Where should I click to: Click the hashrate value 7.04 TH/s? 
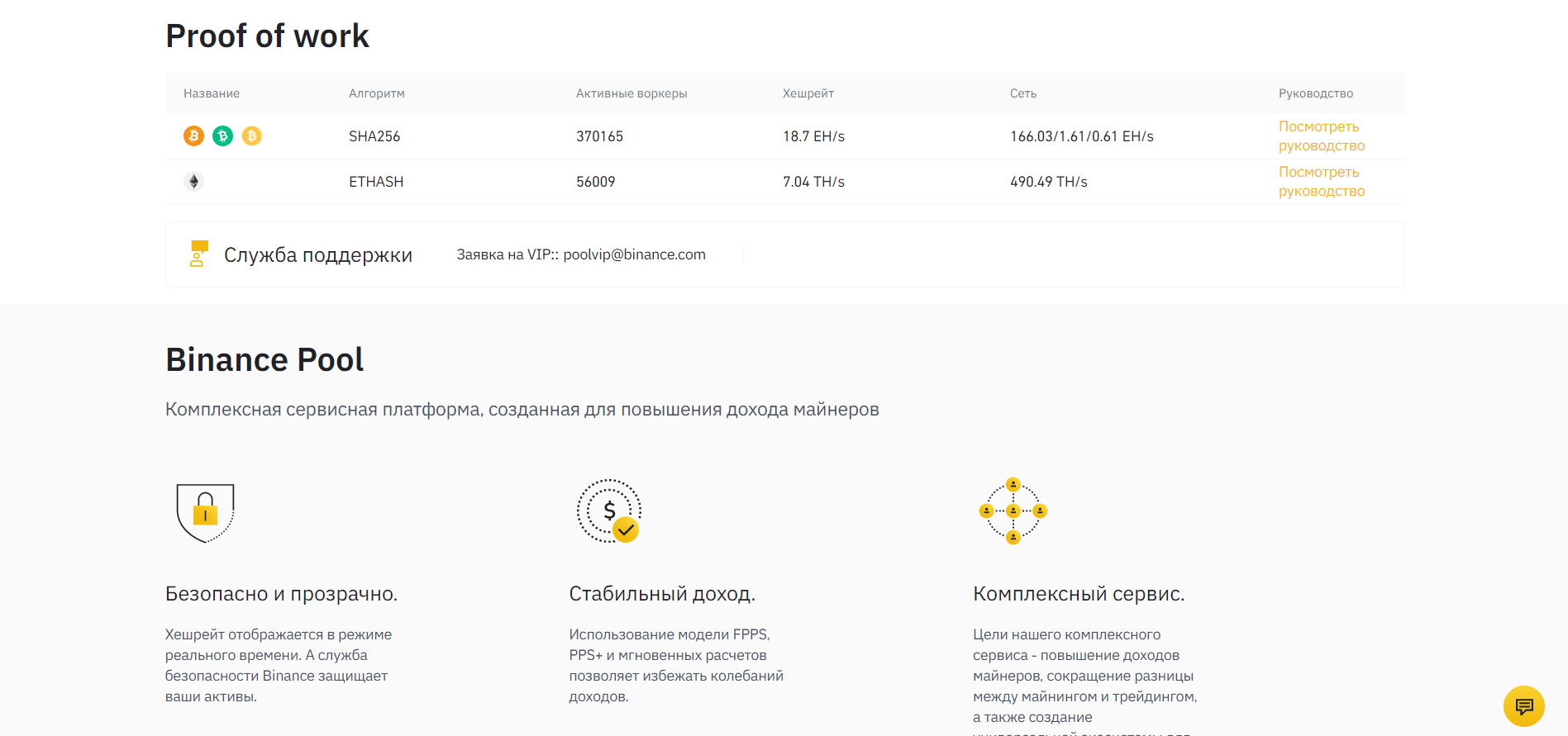[x=813, y=182]
